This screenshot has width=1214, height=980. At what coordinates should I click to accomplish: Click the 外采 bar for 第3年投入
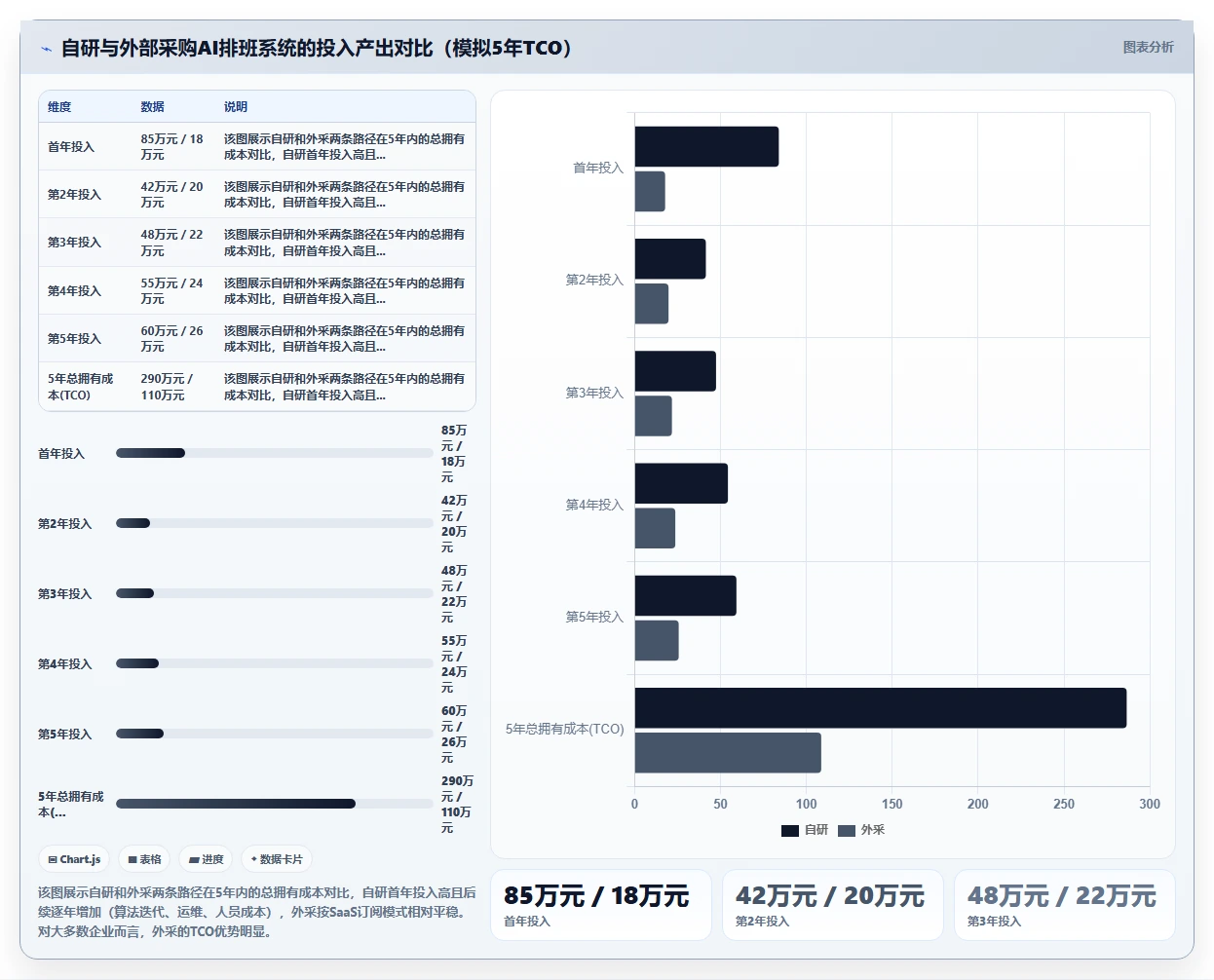tap(654, 416)
